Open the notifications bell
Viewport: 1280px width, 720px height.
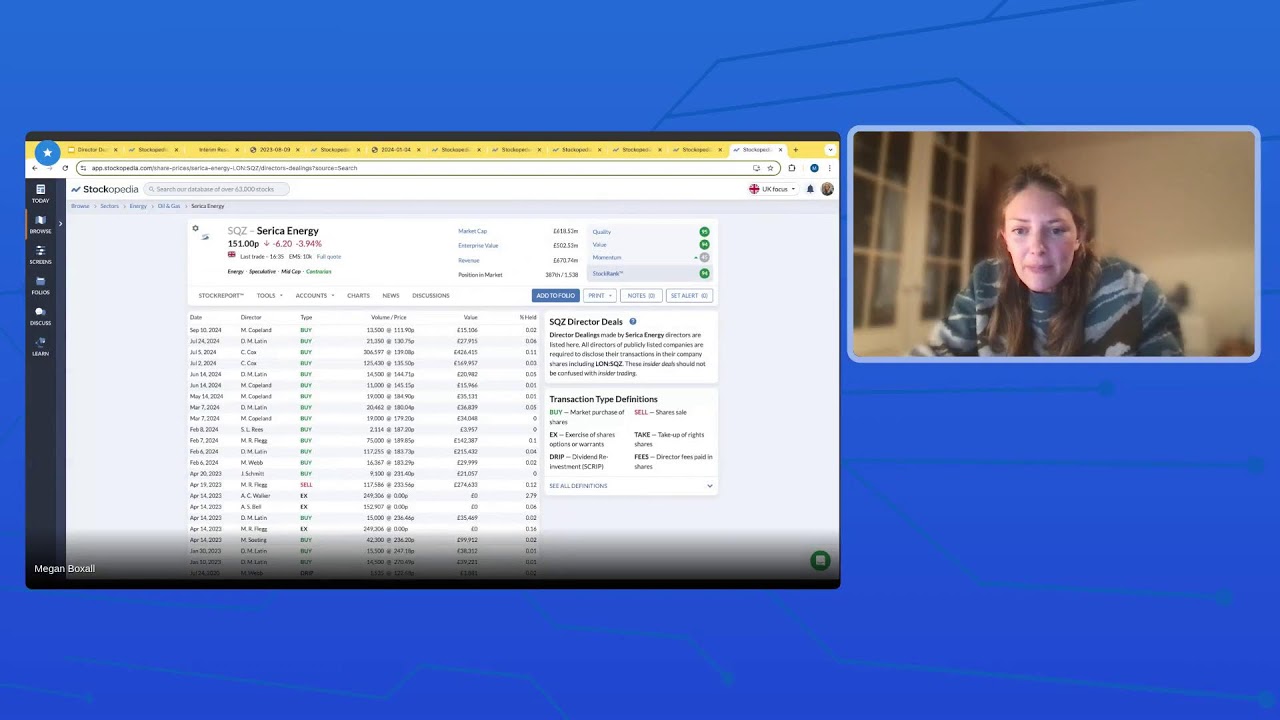810,189
